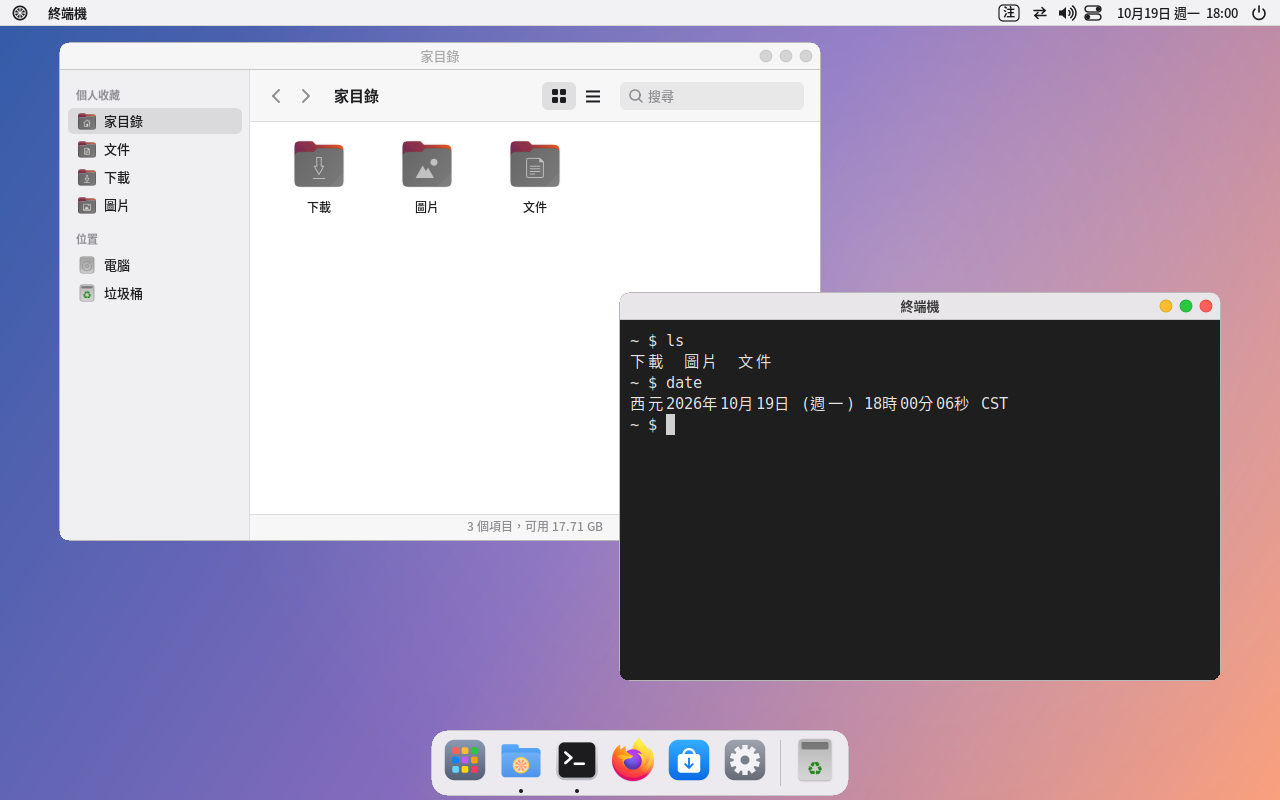Open the date and time in top bar
The image size is (1280, 800).
pyautogui.click(x=1177, y=13)
